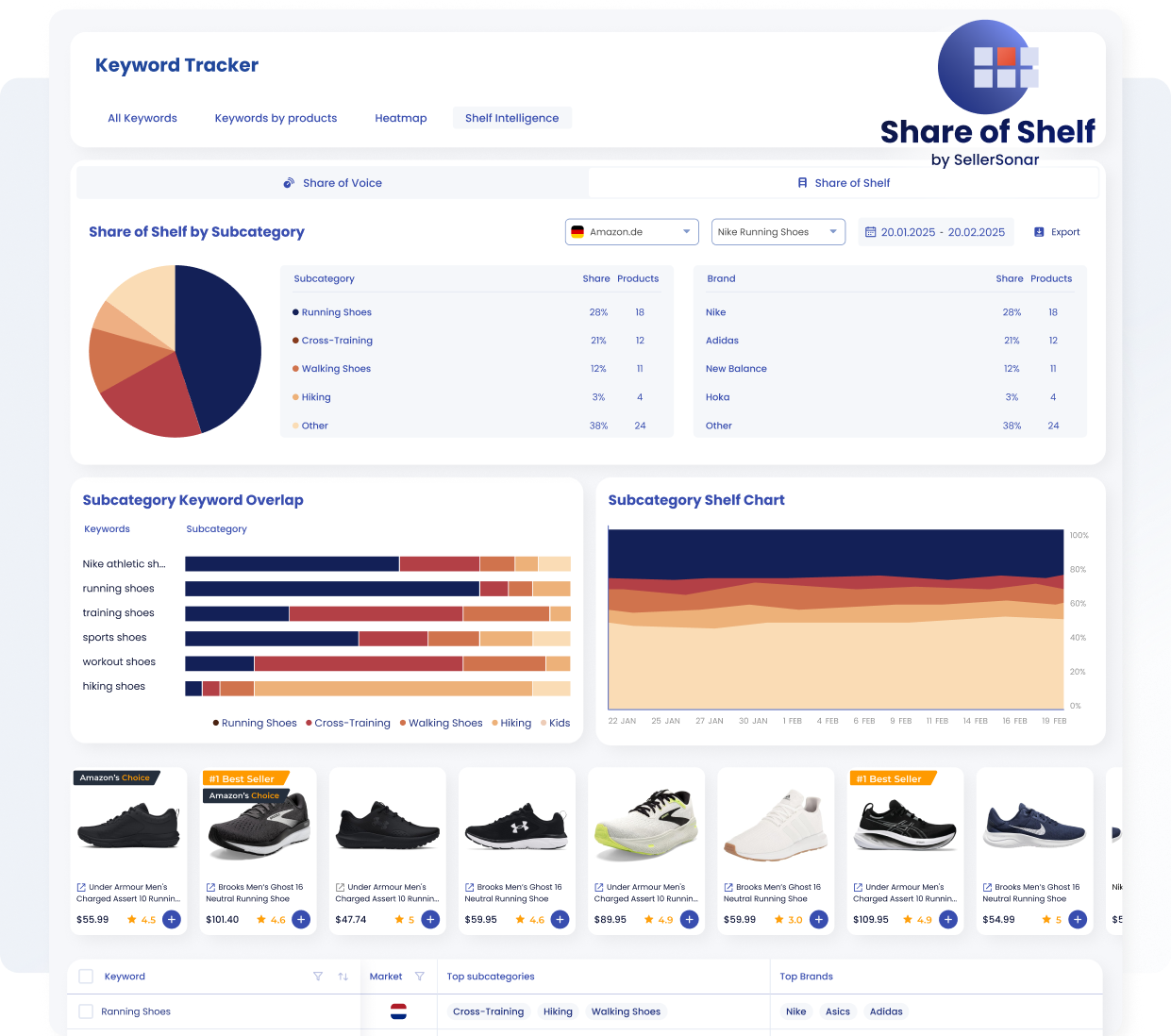Click the navy blue Brooks shoe thumbnail at $54.99

pos(1034,826)
